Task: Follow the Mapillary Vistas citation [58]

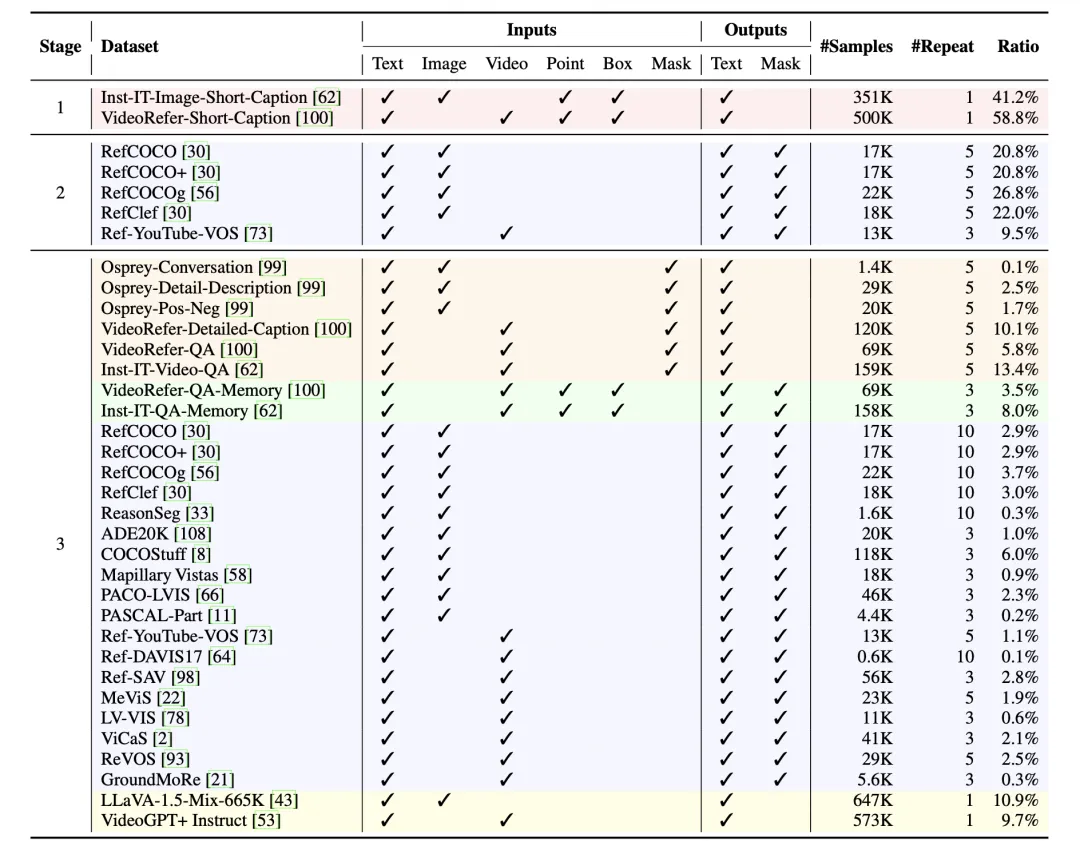Action: coord(238,575)
